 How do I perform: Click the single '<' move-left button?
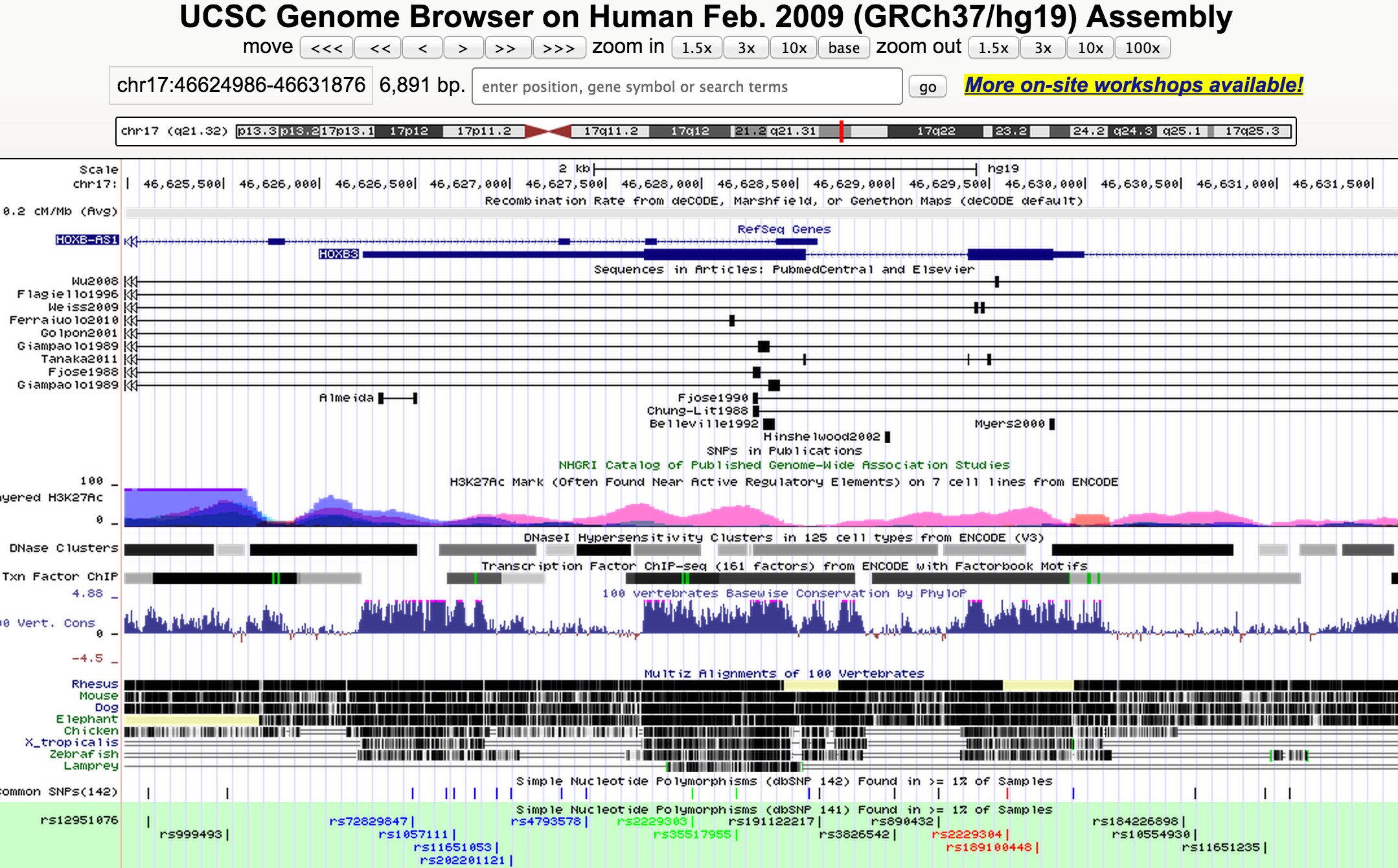[x=422, y=48]
